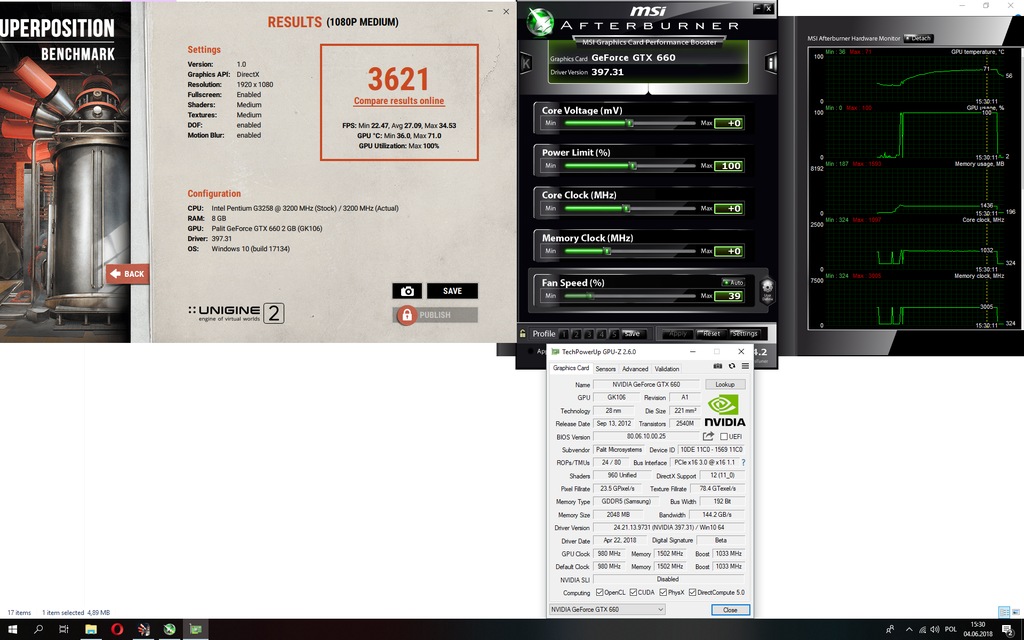The image size is (1024, 640).
Task: Switch to the Advanced tab in GPU-Z
Action: (x=635, y=369)
